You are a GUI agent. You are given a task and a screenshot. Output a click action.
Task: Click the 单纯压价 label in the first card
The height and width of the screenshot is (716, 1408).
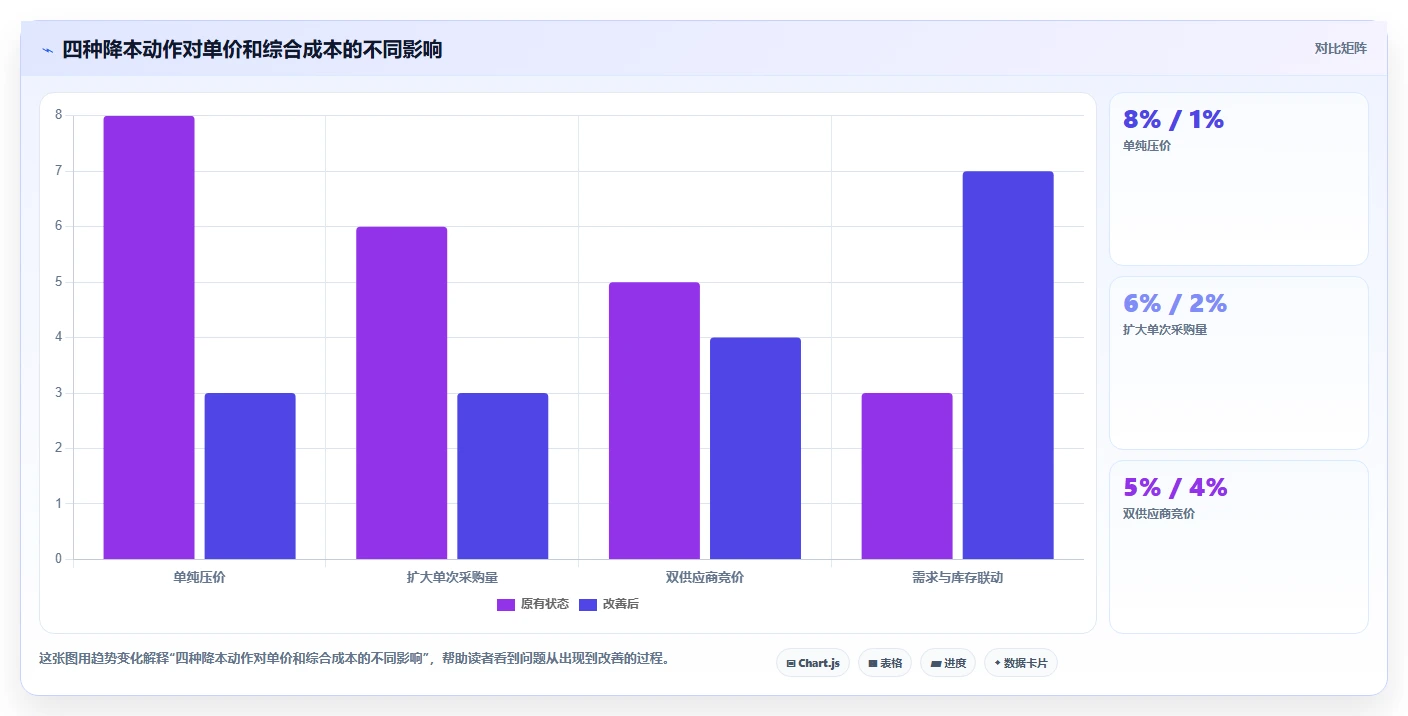tap(1147, 146)
